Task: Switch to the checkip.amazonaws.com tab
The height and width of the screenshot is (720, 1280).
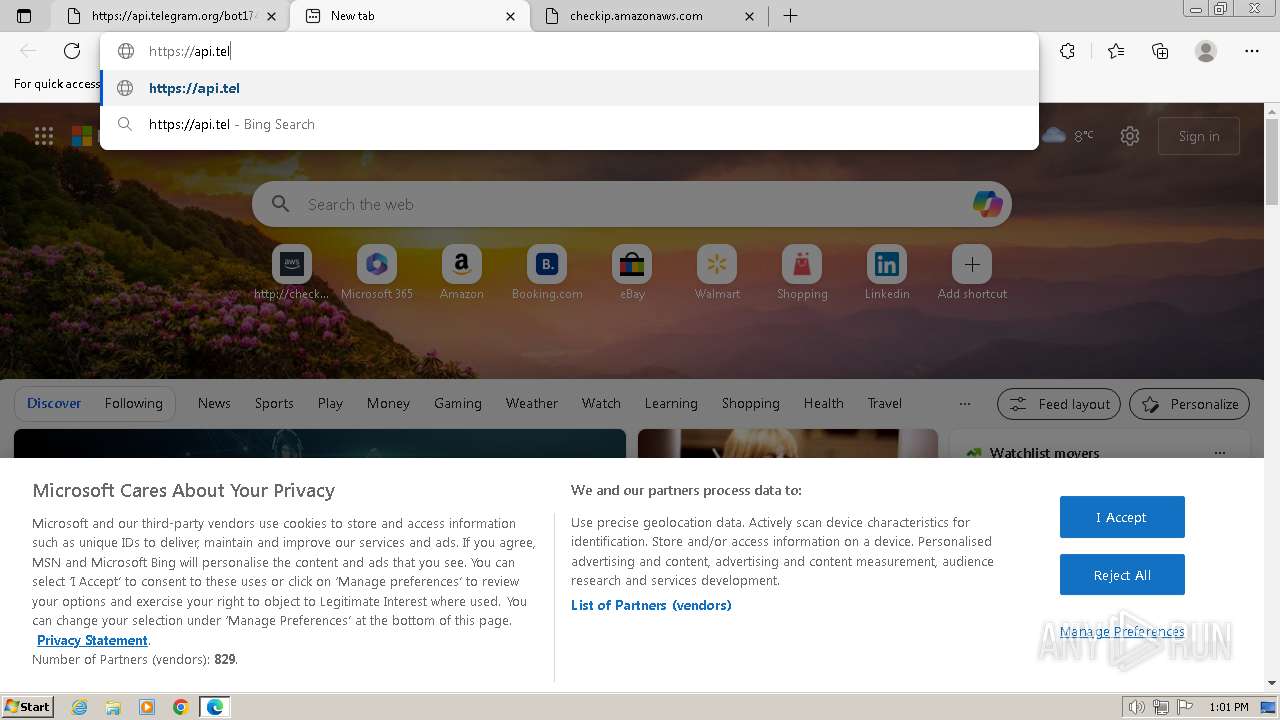Action: click(x=648, y=16)
